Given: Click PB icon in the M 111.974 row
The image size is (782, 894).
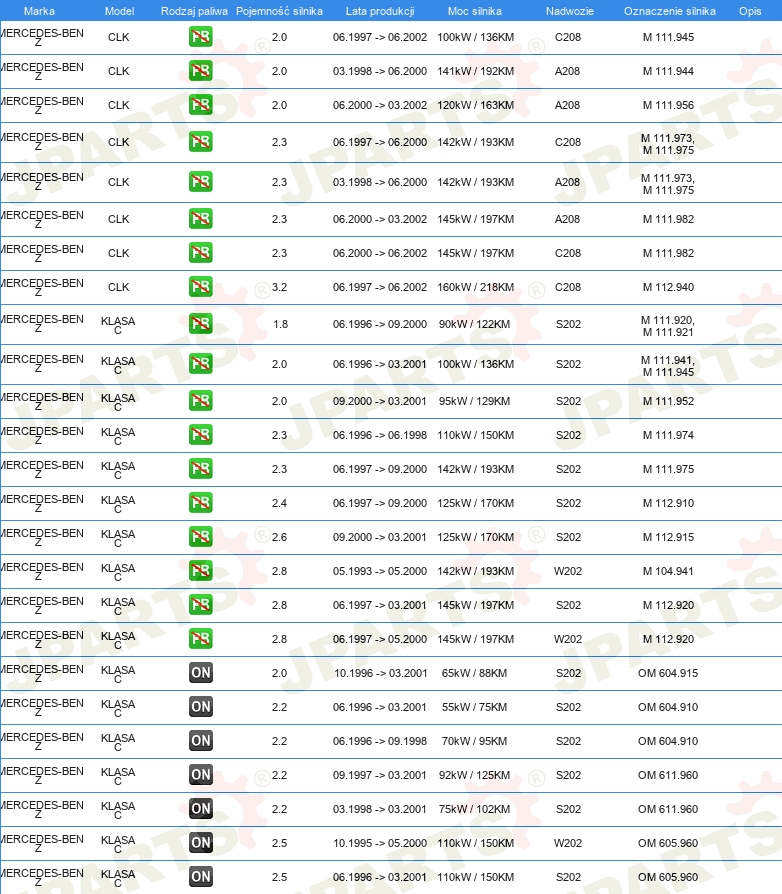Looking at the screenshot, I should (201, 435).
